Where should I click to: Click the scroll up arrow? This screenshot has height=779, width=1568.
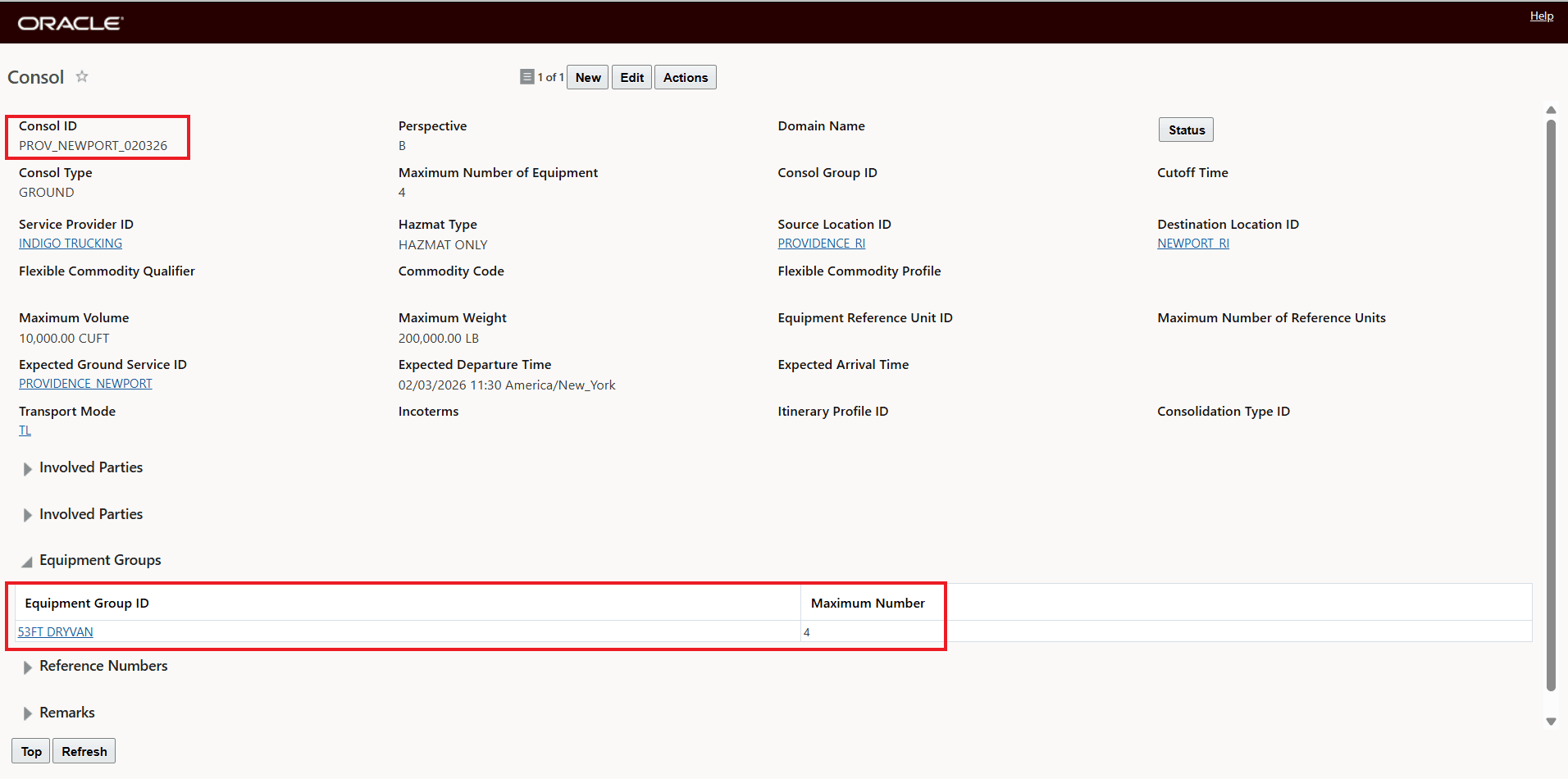[x=1551, y=110]
